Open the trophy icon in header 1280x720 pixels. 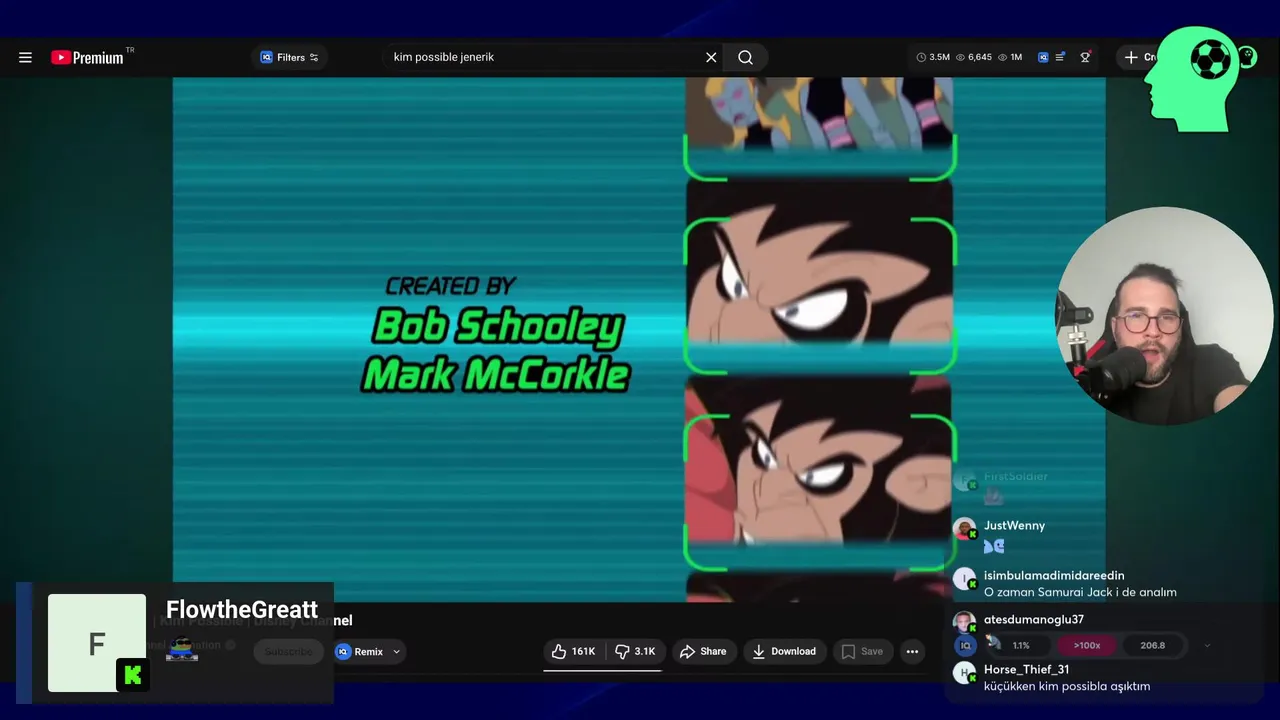click(1085, 57)
